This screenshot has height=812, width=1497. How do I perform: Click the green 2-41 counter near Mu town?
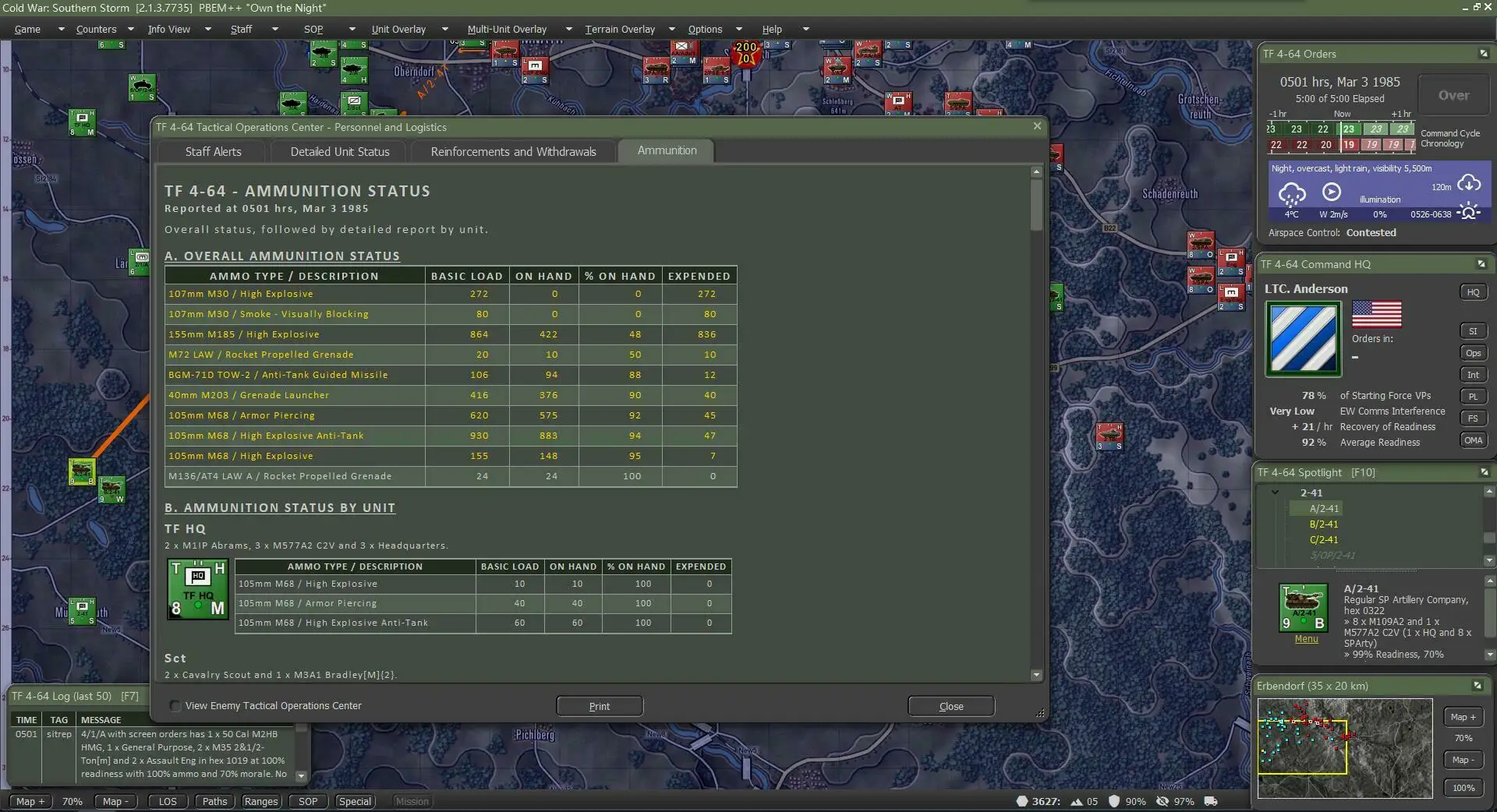click(82, 611)
